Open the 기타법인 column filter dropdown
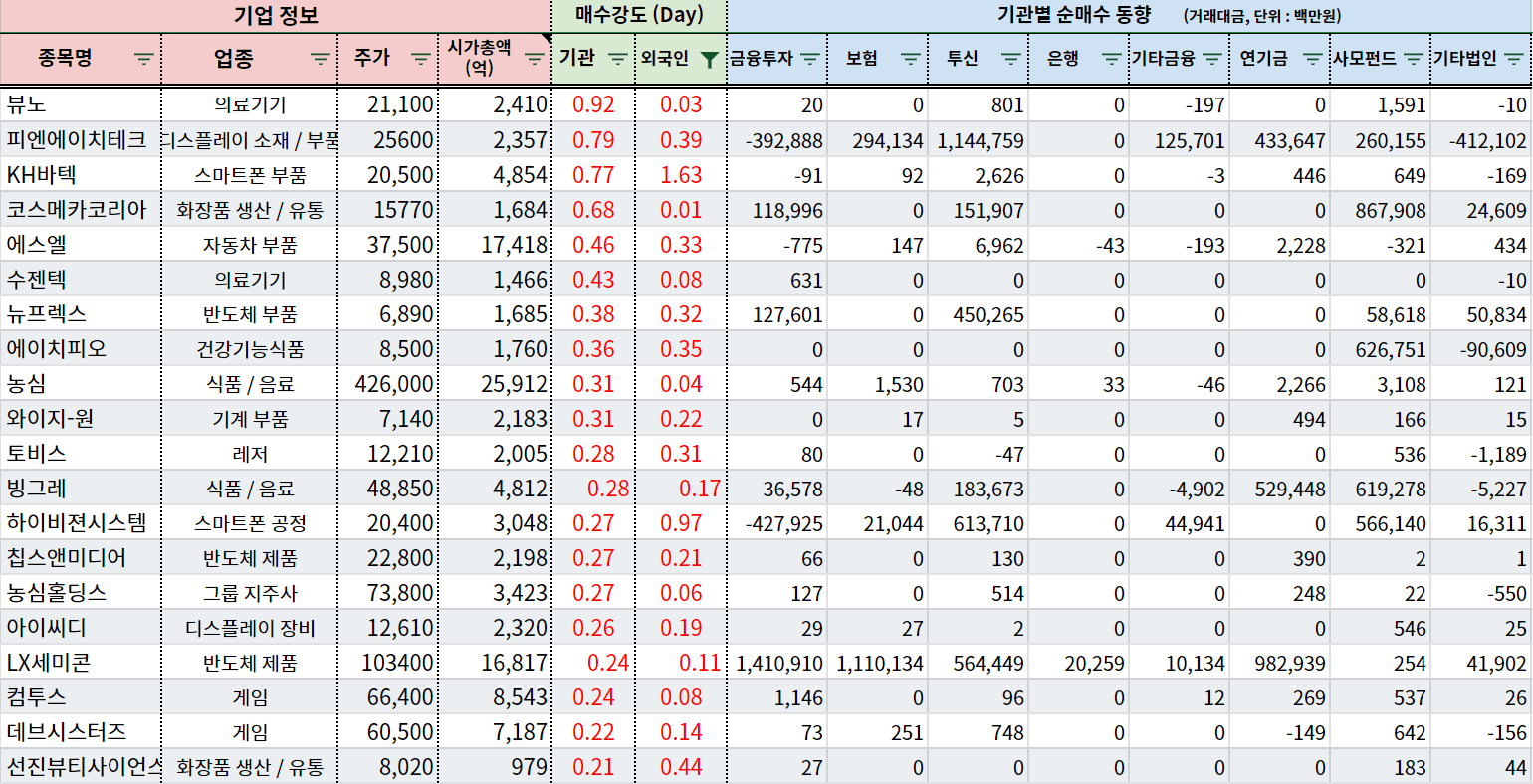Viewport: 1533px width, 784px height. click(x=1514, y=59)
